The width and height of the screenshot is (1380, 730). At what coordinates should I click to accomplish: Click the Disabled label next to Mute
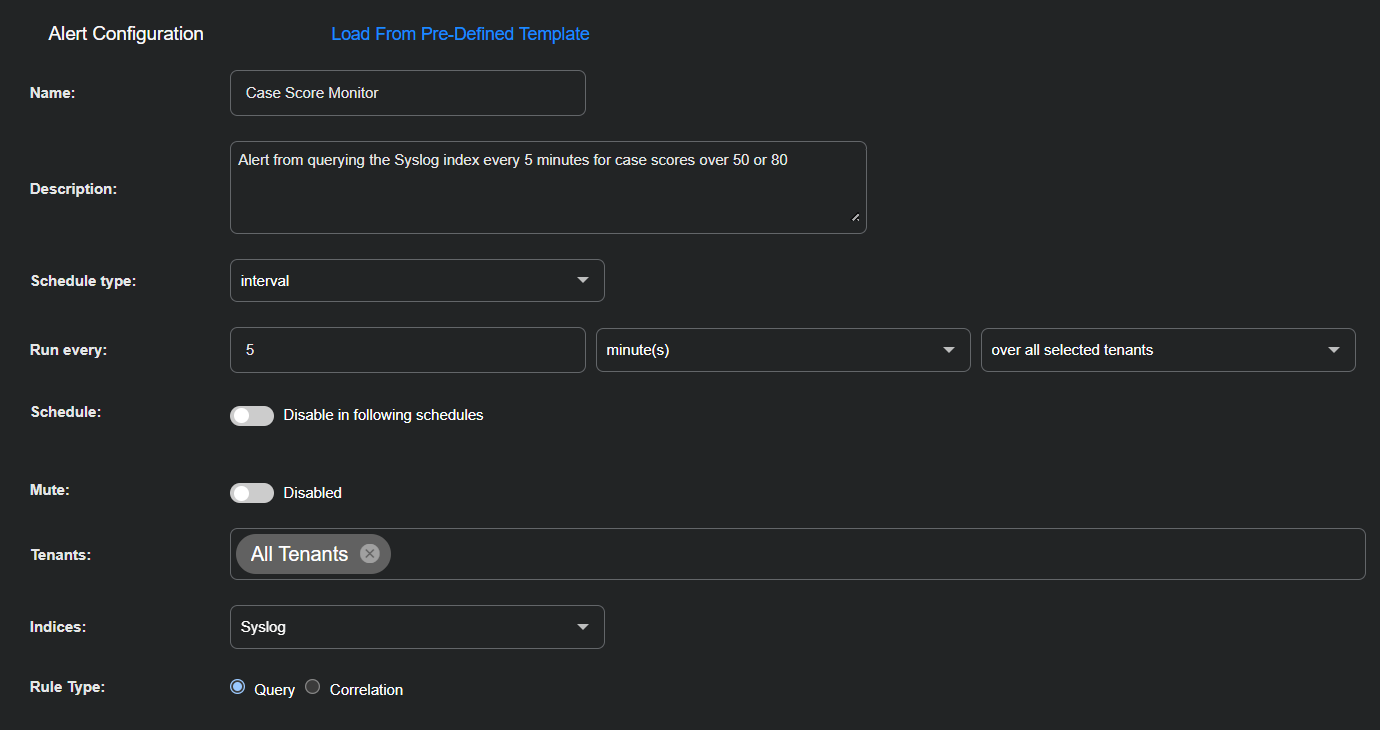click(312, 493)
